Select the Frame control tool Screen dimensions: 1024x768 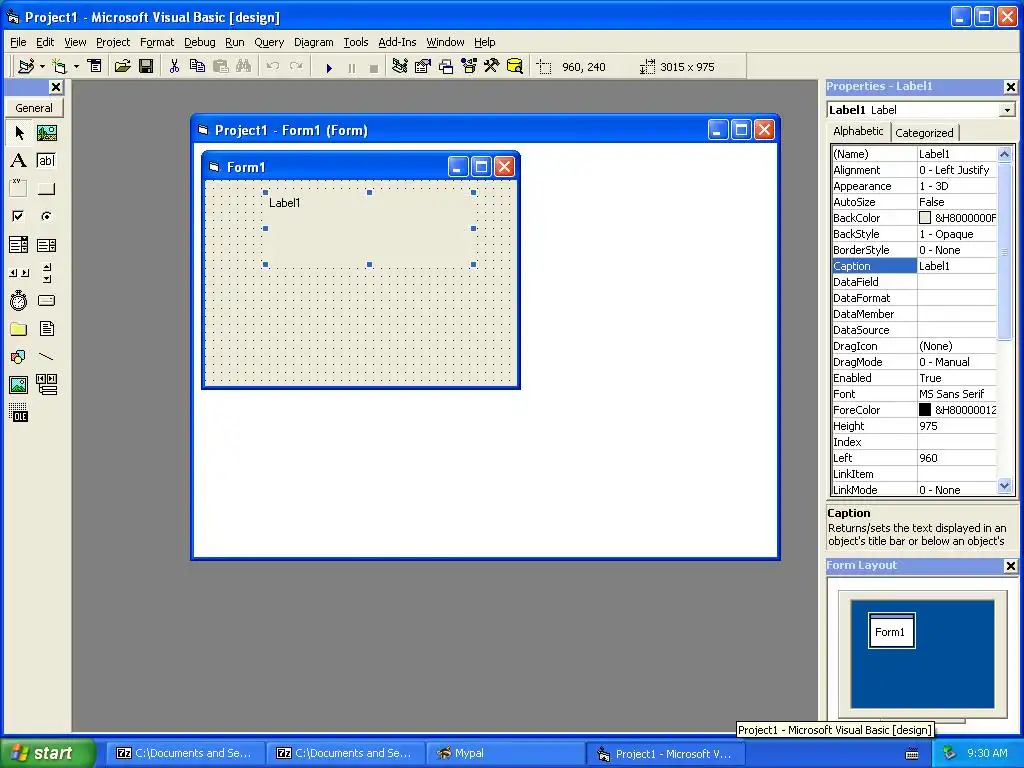(x=19, y=189)
